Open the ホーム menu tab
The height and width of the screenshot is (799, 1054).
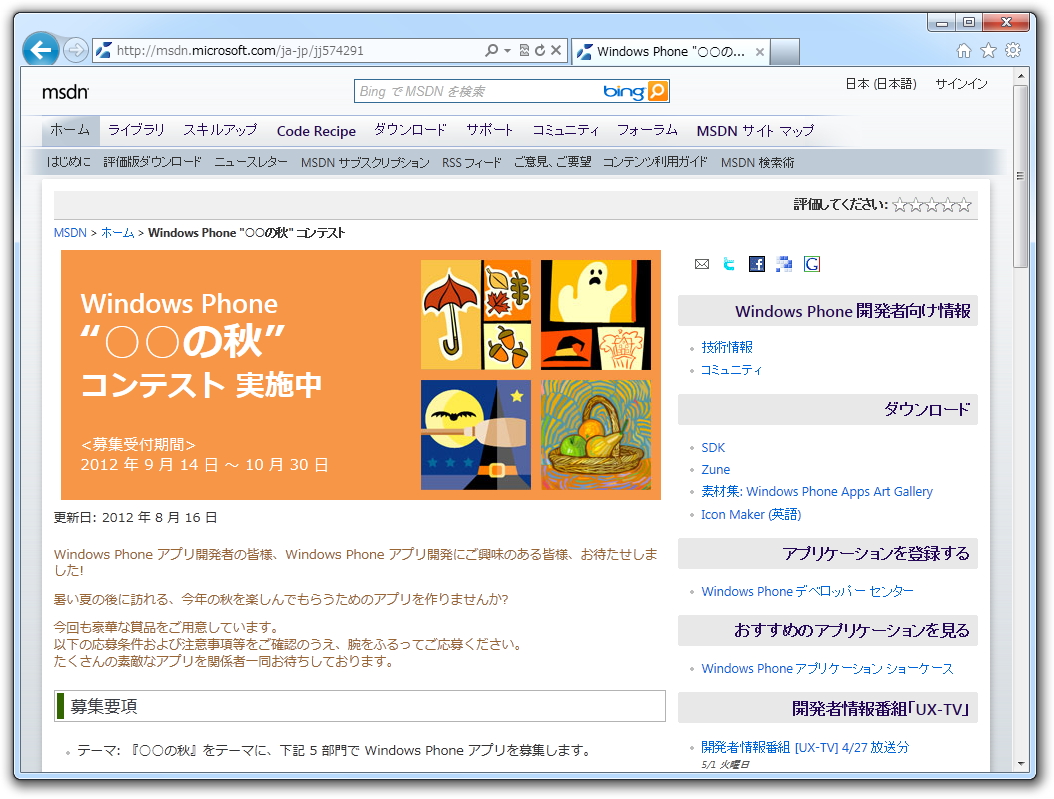(70, 130)
